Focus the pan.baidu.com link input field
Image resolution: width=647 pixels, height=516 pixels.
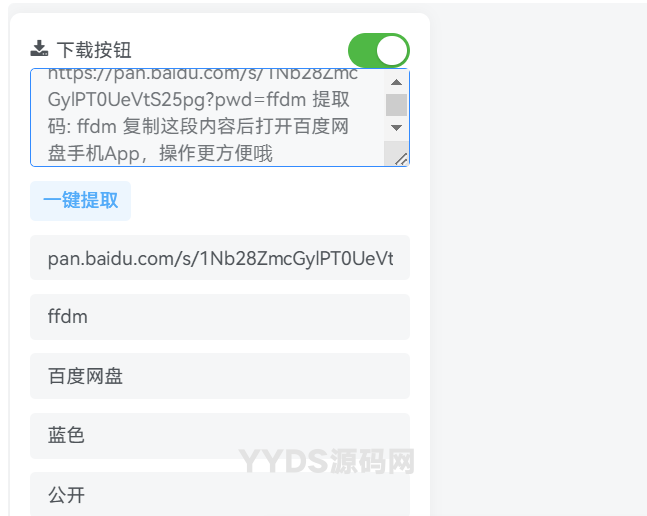coord(220,258)
